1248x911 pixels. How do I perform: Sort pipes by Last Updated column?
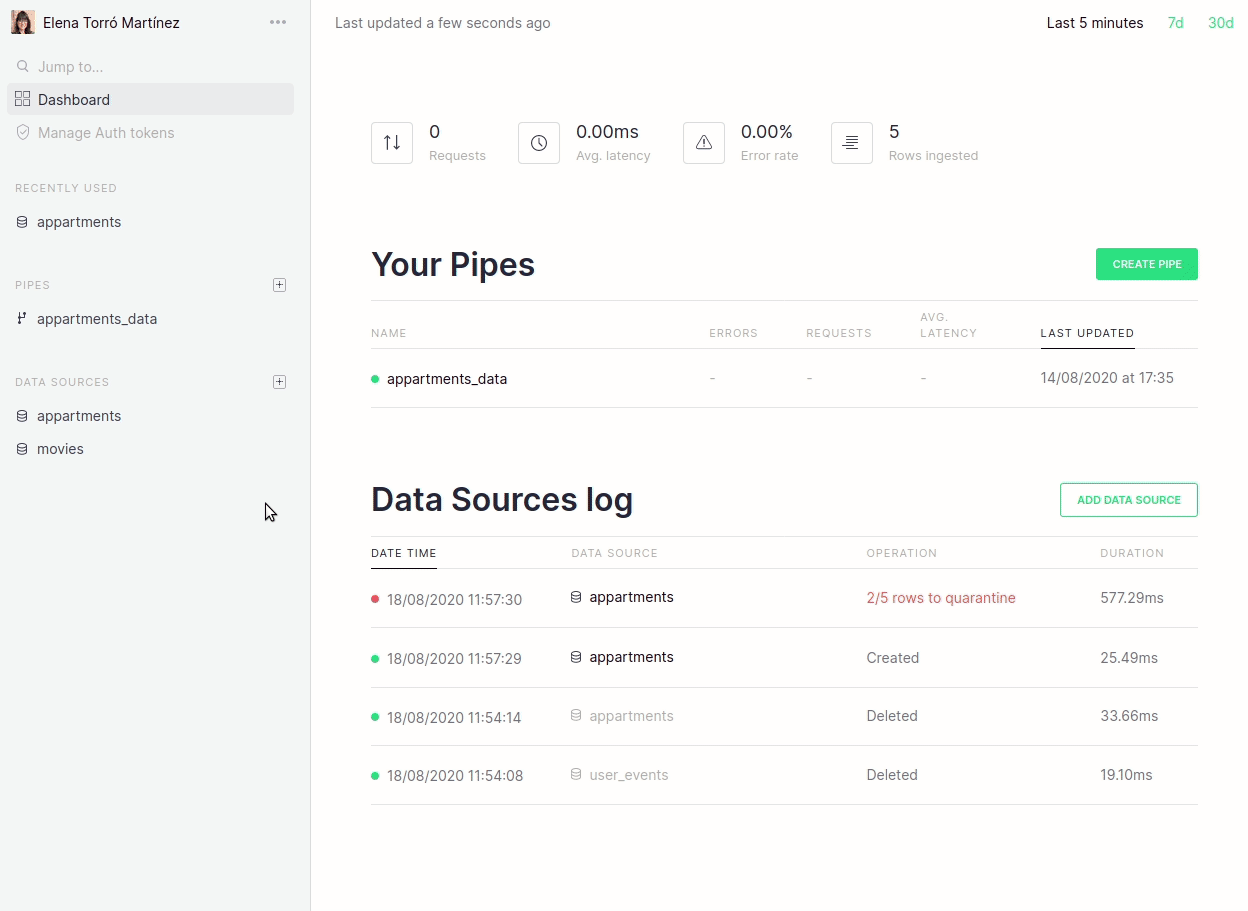tap(1087, 334)
